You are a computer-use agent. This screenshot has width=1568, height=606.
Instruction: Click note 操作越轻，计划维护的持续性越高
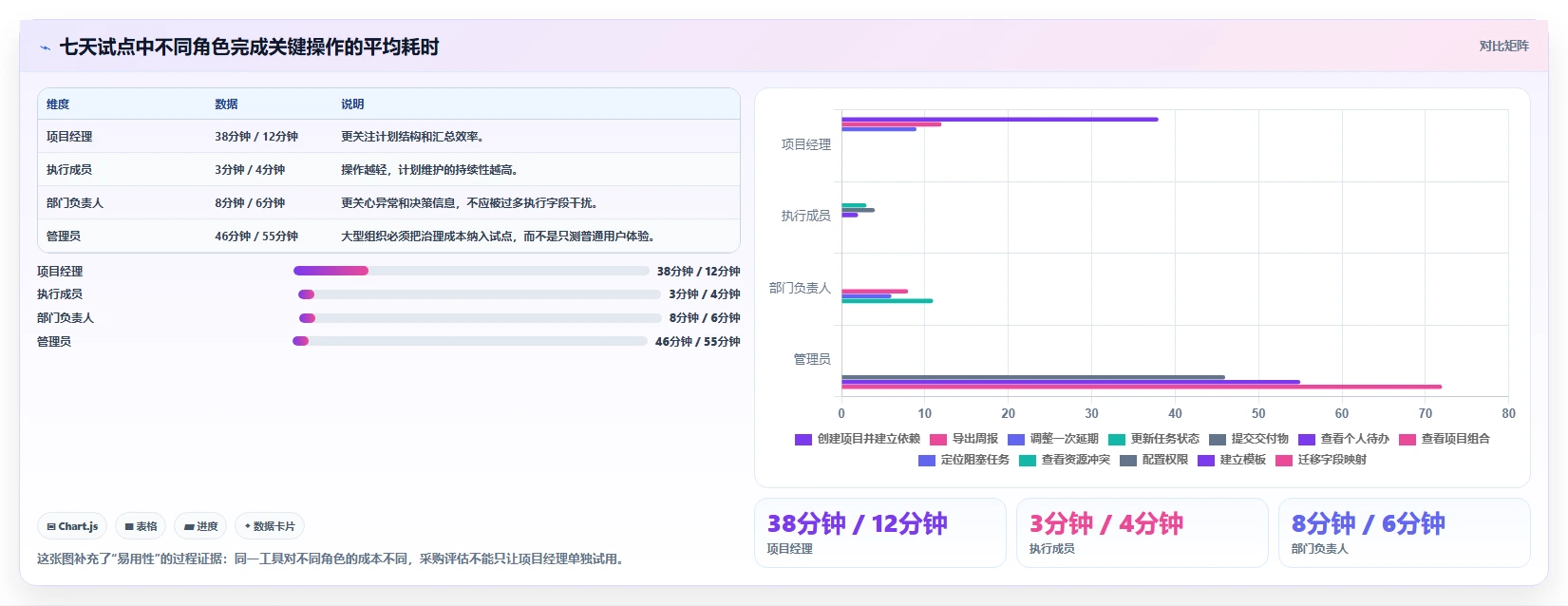tap(432, 170)
